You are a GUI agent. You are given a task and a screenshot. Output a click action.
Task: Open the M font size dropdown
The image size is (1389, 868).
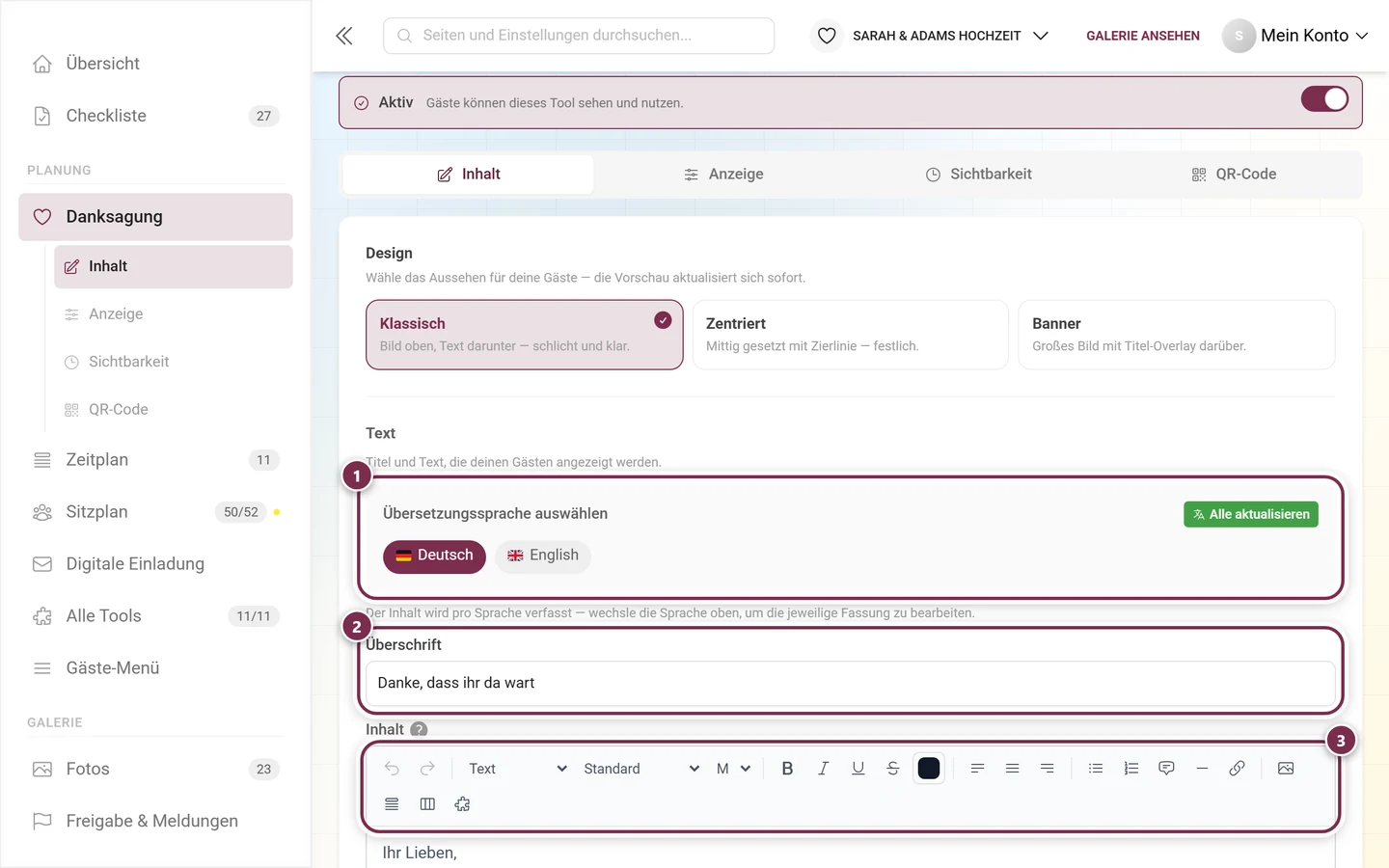733,769
